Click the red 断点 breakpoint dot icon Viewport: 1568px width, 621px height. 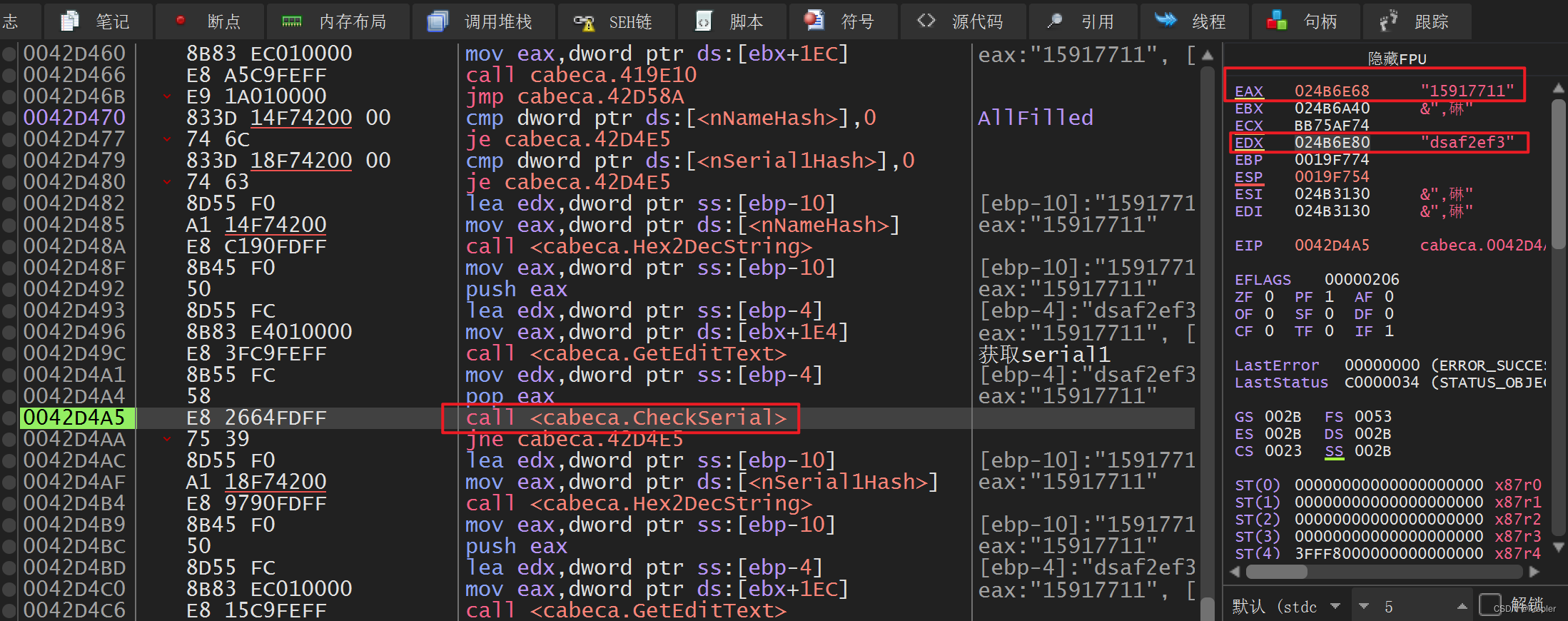181,21
